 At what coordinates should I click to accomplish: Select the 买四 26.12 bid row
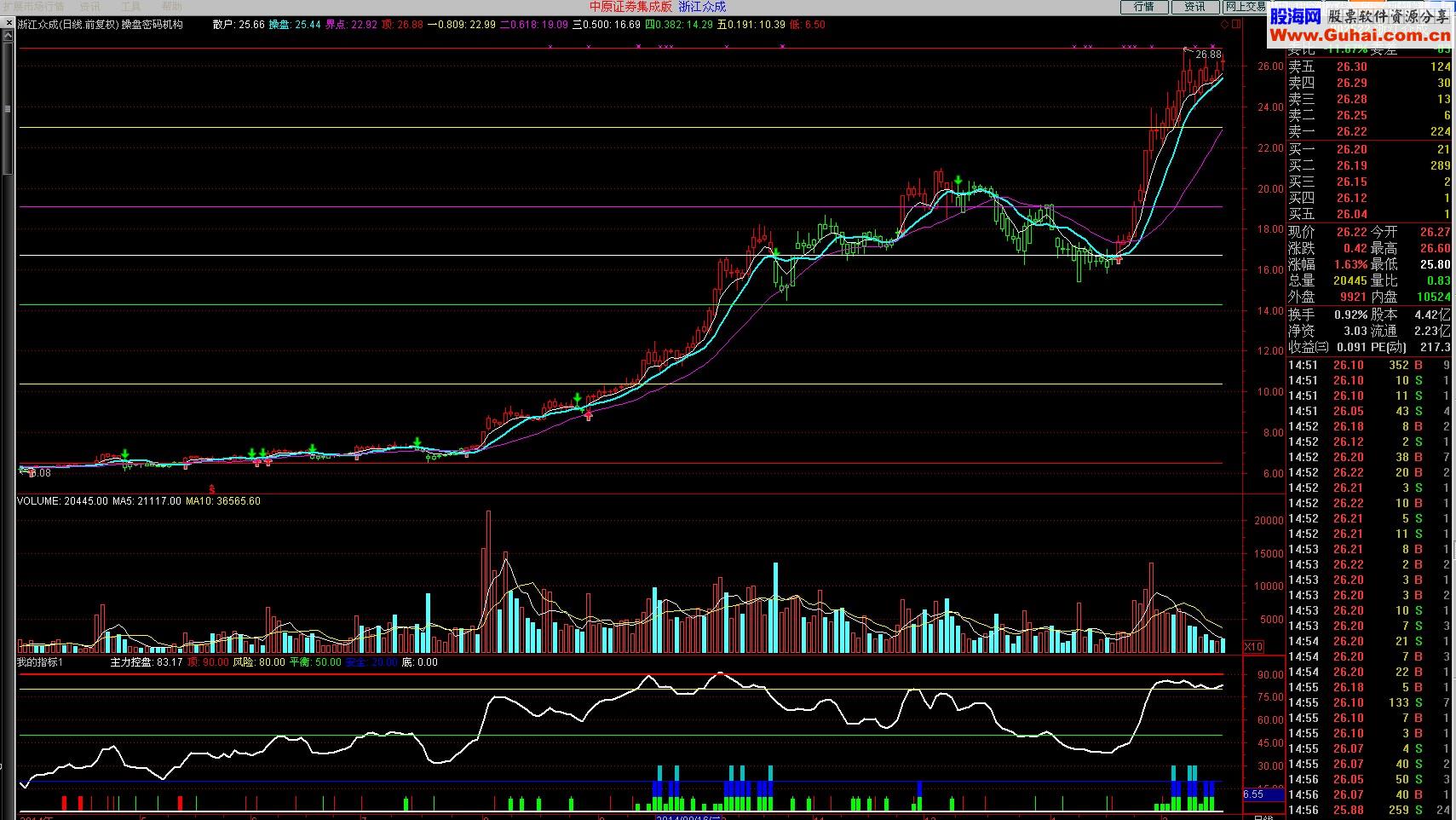point(1369,198)
